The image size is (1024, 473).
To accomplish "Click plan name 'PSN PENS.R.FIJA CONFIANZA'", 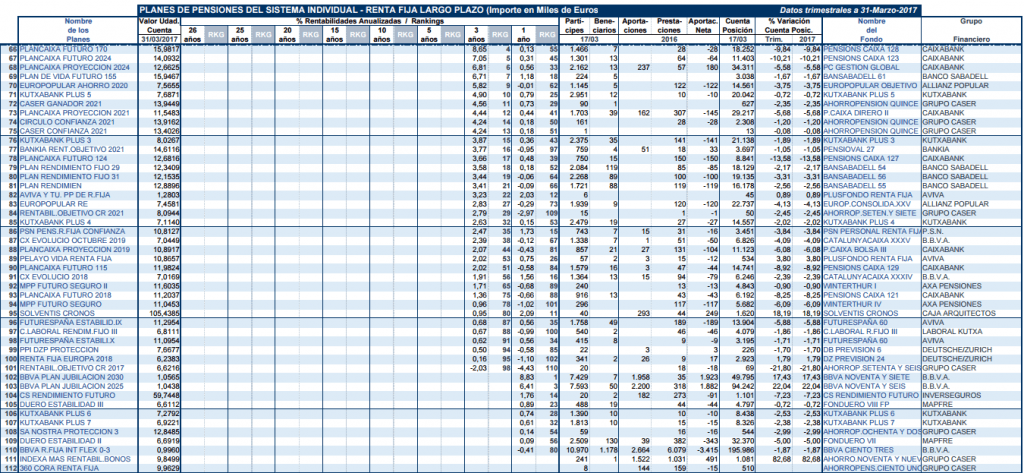I will [72, 231].
